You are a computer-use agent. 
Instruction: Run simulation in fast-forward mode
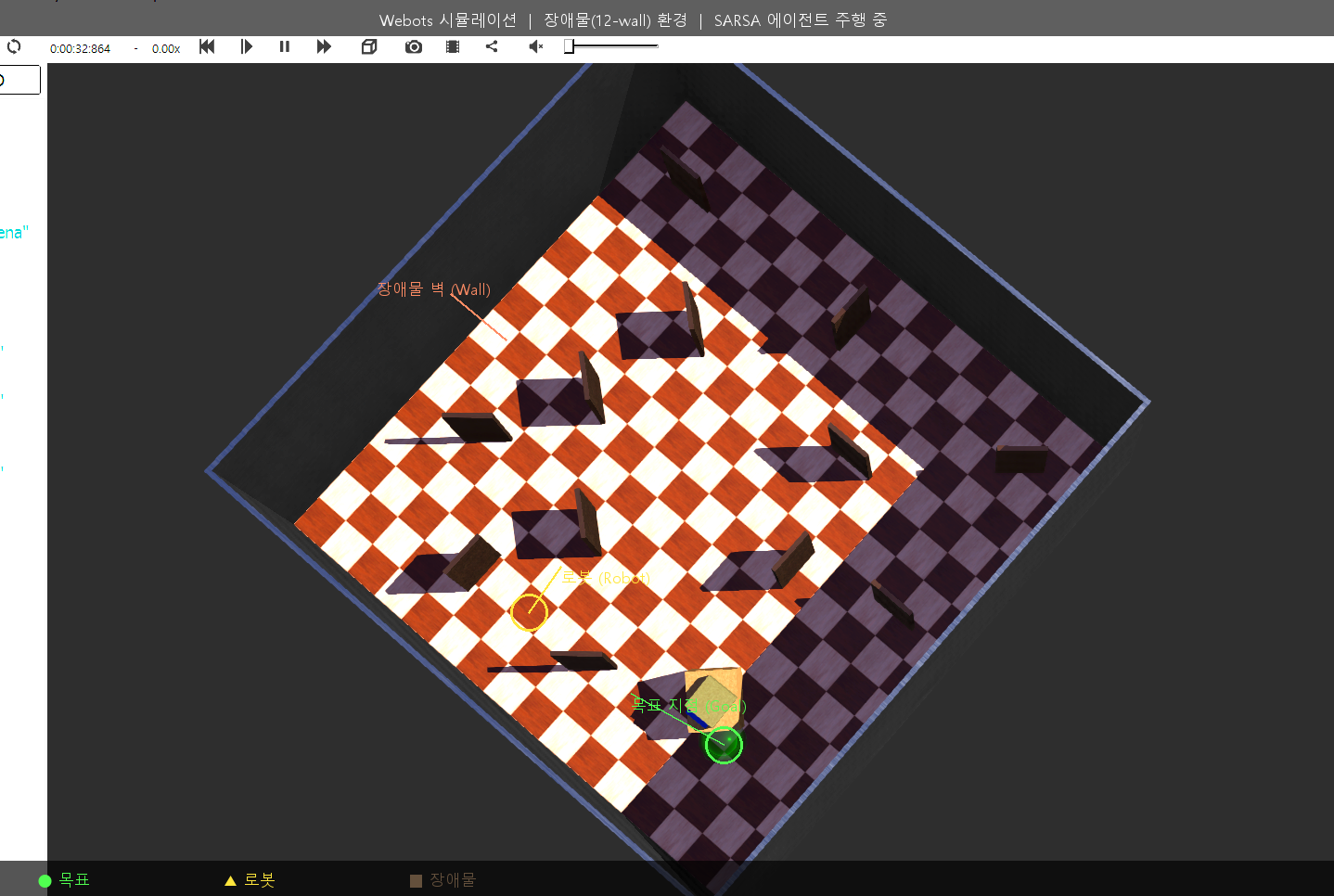(324, 46)
